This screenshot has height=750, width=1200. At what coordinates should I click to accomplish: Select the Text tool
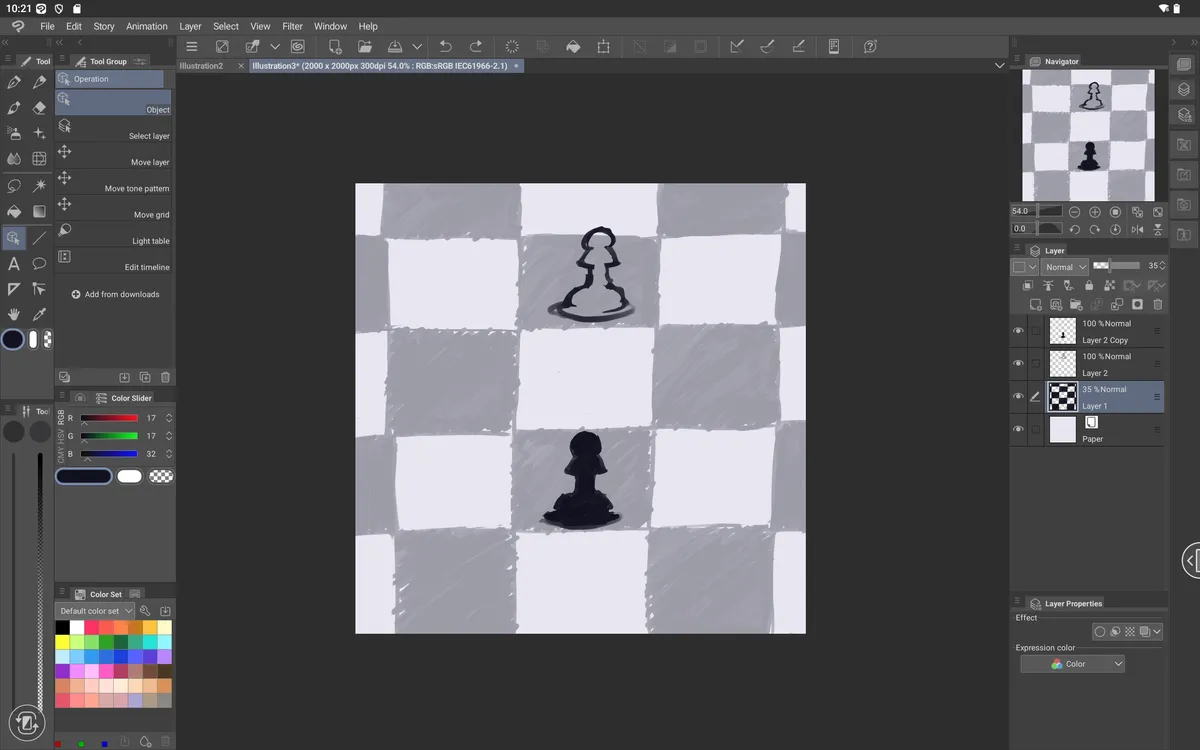coord(14,264)
